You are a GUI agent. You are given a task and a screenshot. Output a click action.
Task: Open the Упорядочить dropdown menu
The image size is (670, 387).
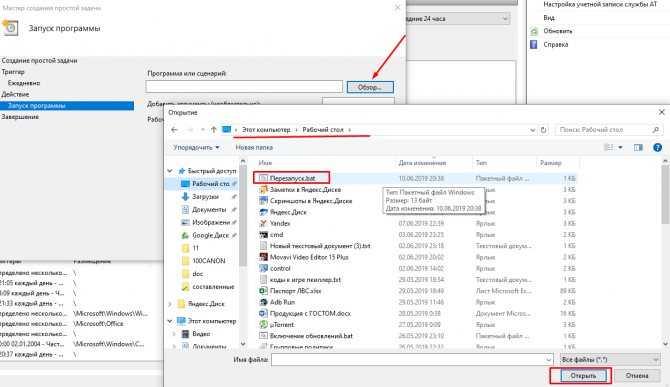196,147
